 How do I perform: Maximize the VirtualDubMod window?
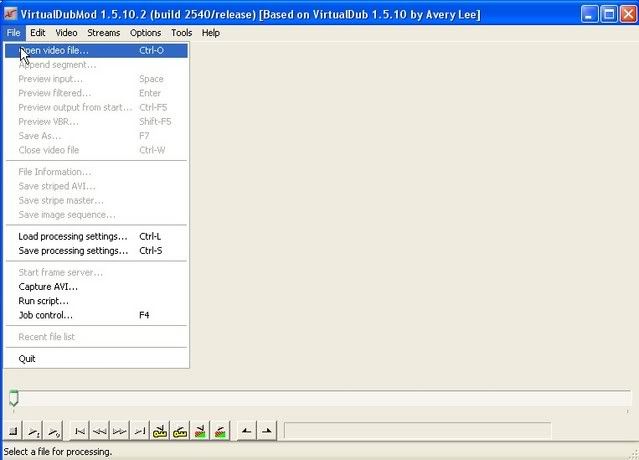pos(609,15)
